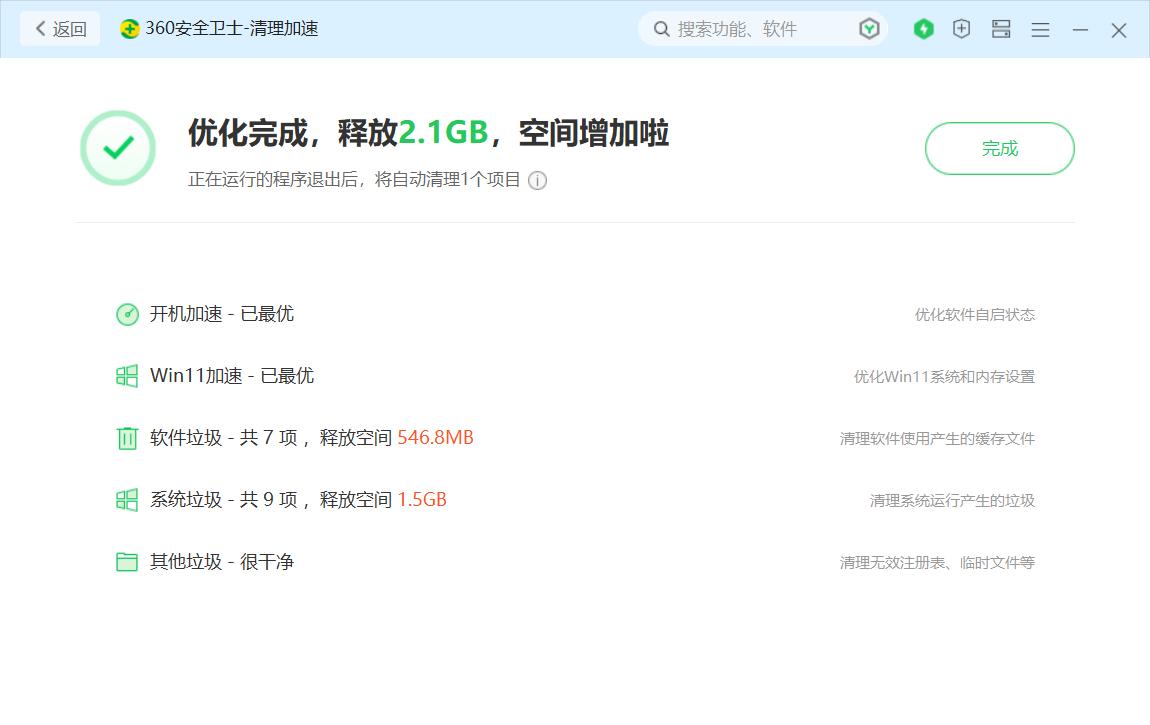Open the green acceleration ball icon

pyautogui.click(x=922, y=29)
